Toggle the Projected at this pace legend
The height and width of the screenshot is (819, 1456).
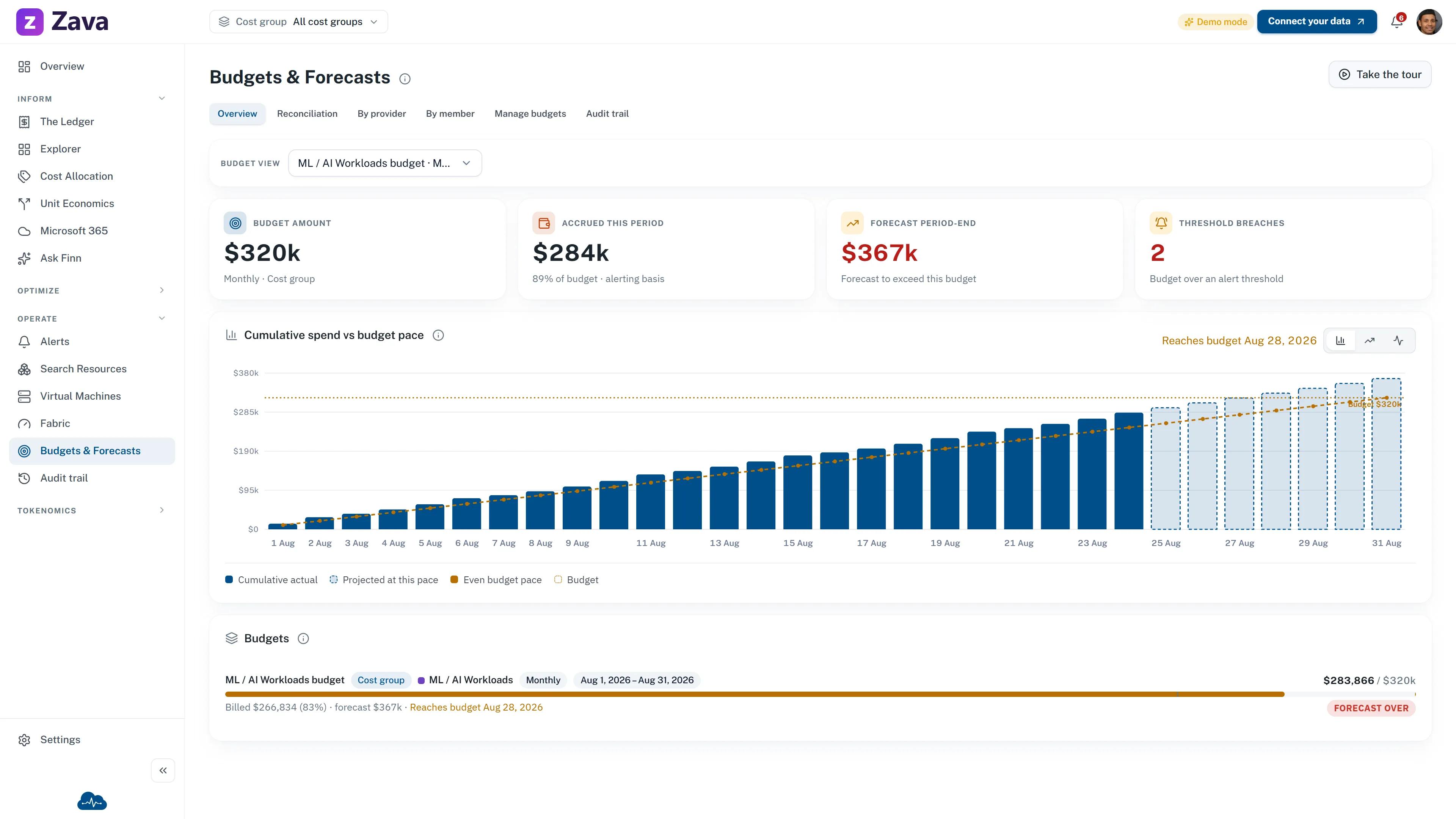coord(384,579)
